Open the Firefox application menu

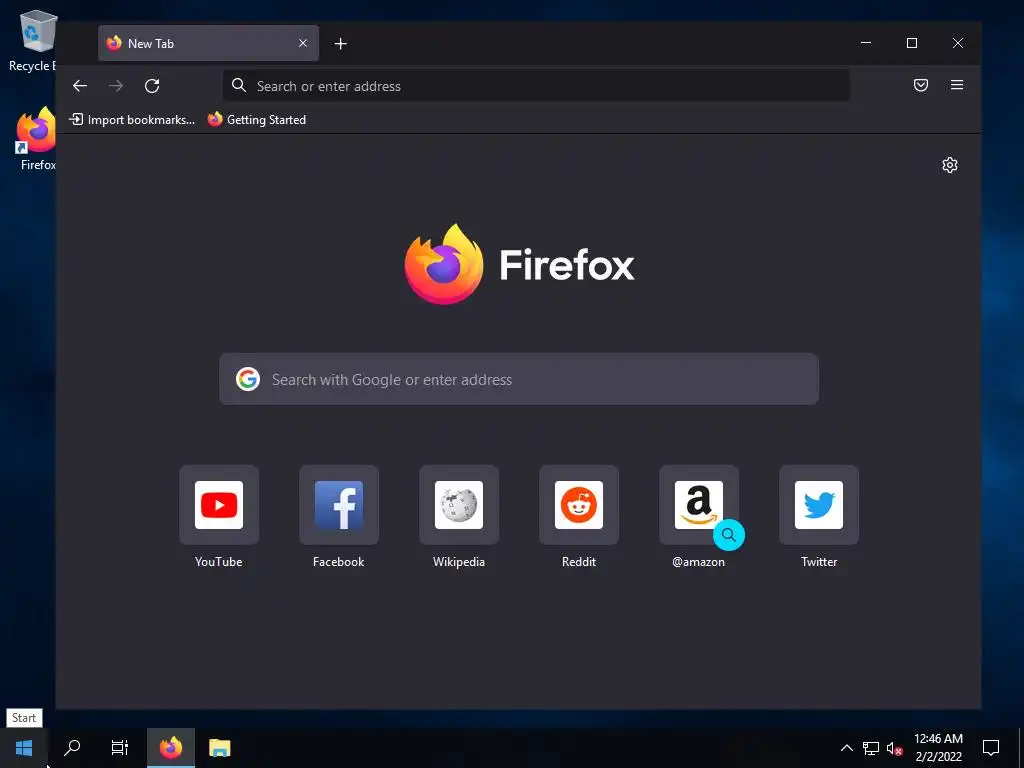point(957,85)
